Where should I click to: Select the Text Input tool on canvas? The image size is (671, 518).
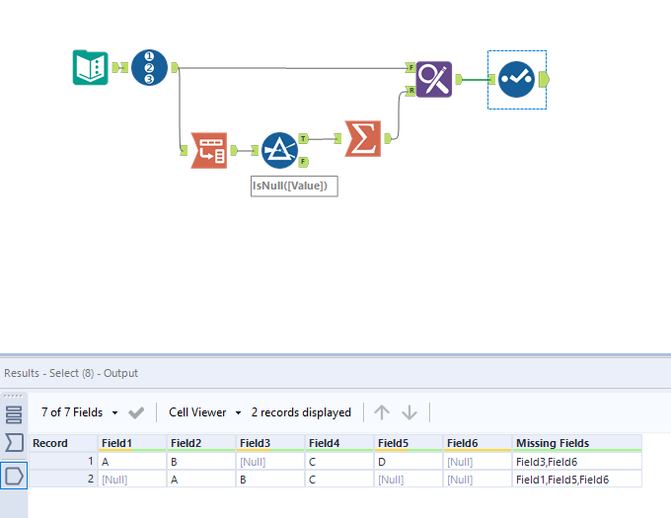tap(90, 68)
